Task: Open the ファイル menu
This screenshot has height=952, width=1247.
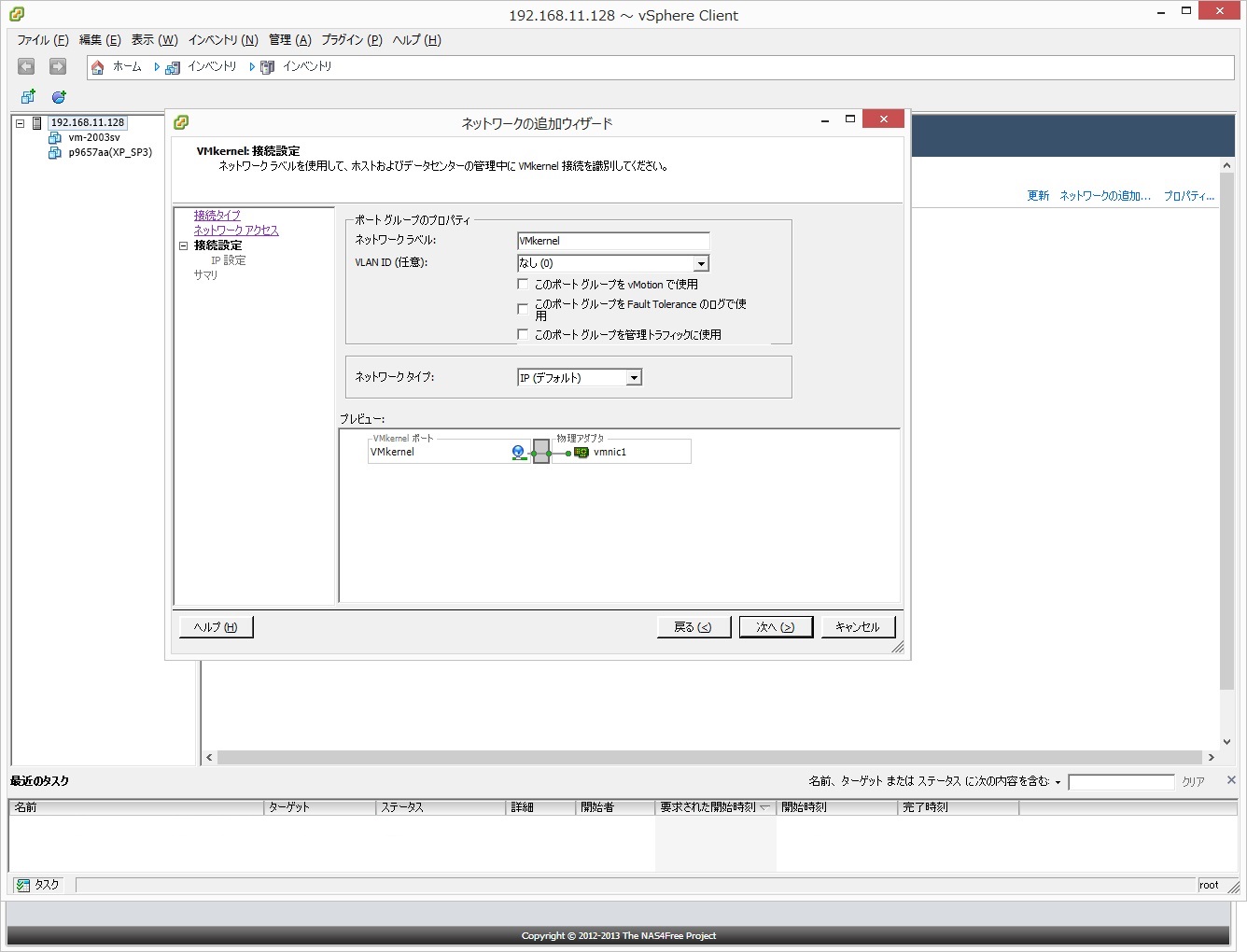Action: [x=43, y=40]
